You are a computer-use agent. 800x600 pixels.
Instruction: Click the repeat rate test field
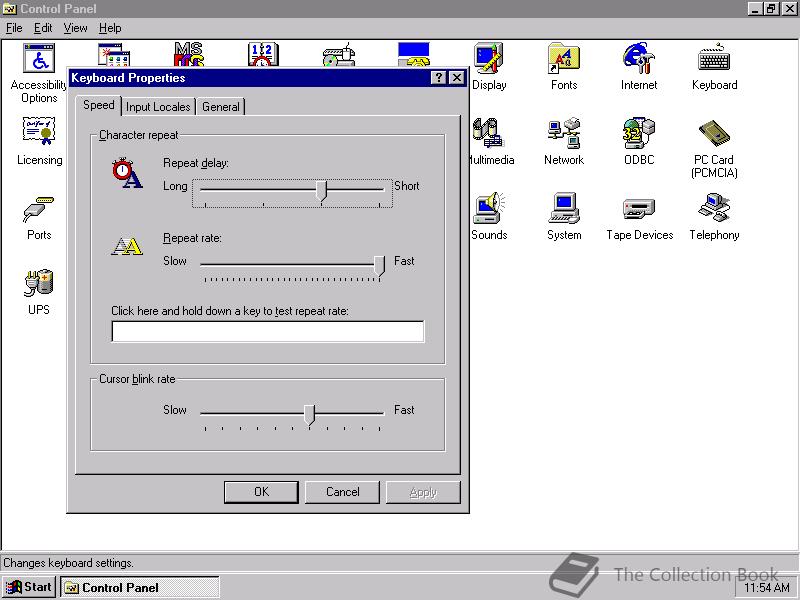coord(267,331)
